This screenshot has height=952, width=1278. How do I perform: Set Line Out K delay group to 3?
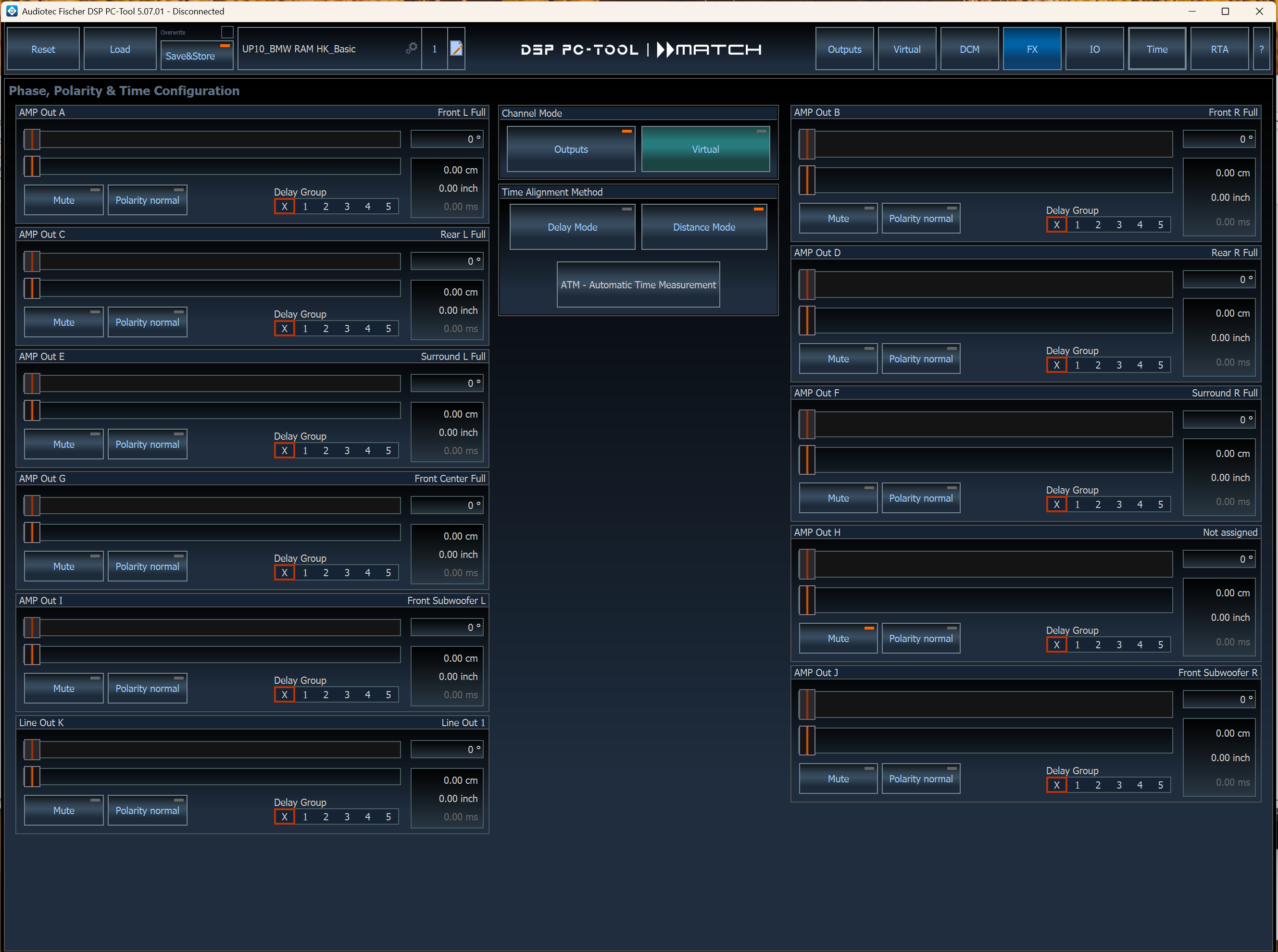click(347, 816)
